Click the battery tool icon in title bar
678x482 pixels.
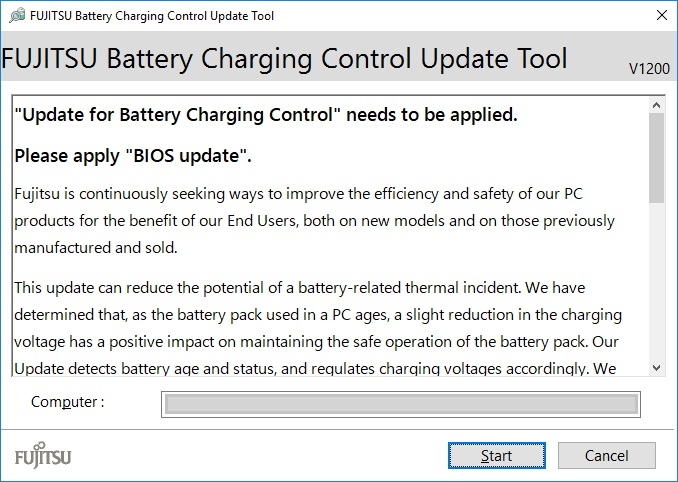click(16, 16)
